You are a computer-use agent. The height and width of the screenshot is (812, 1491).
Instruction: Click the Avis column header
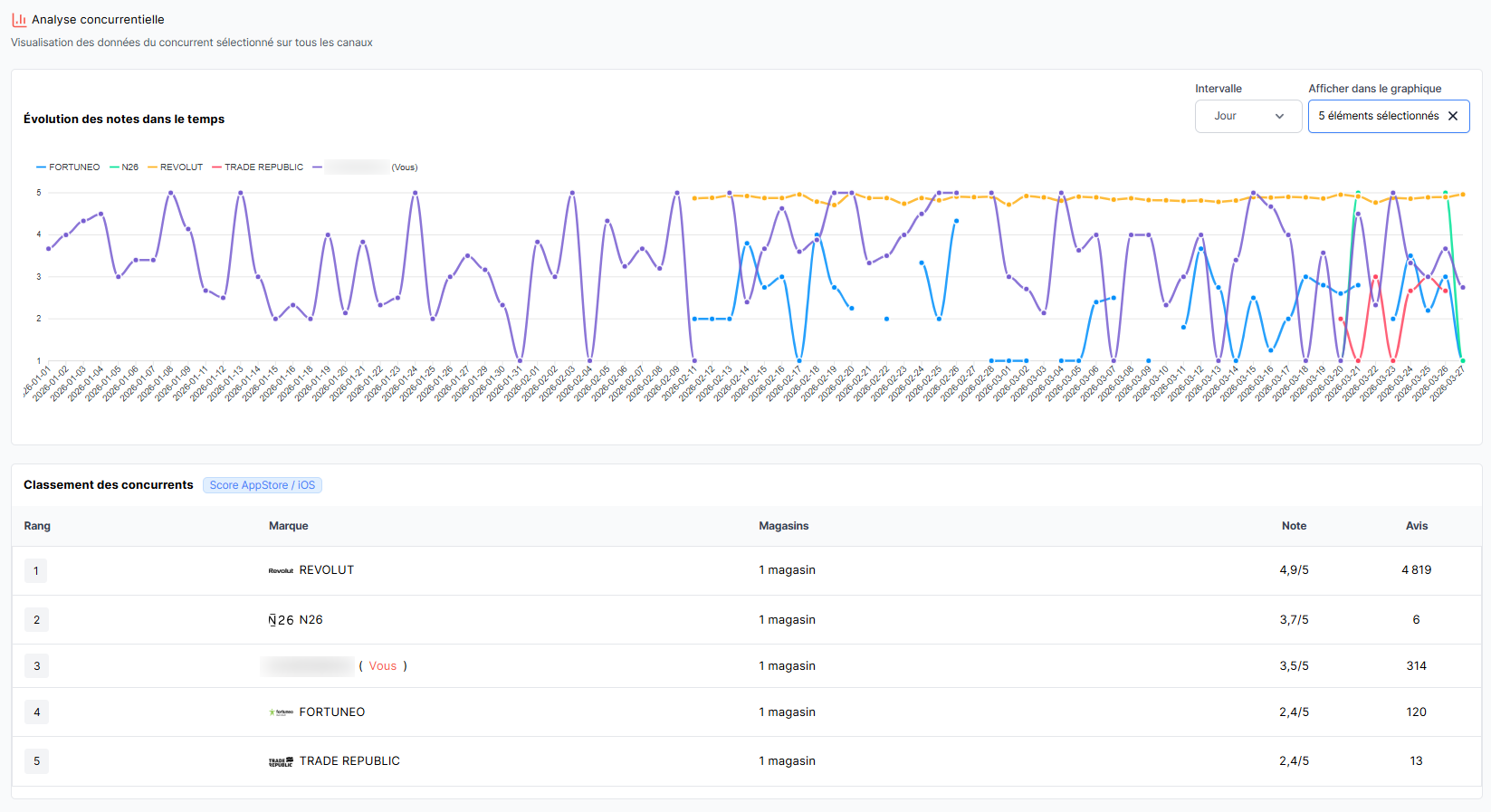tap(1416, 526)
